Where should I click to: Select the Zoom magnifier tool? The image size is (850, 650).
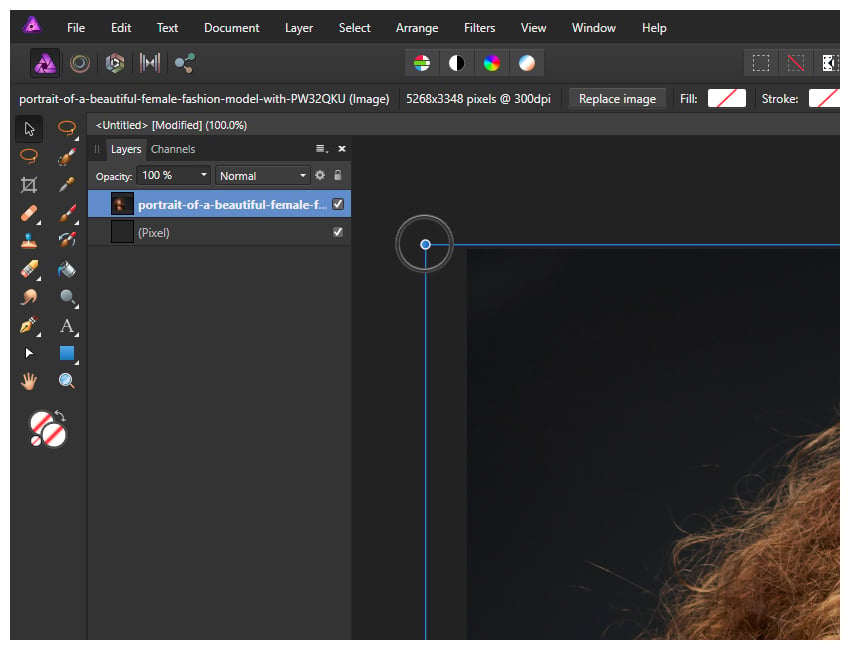click(x=67, y=381)
